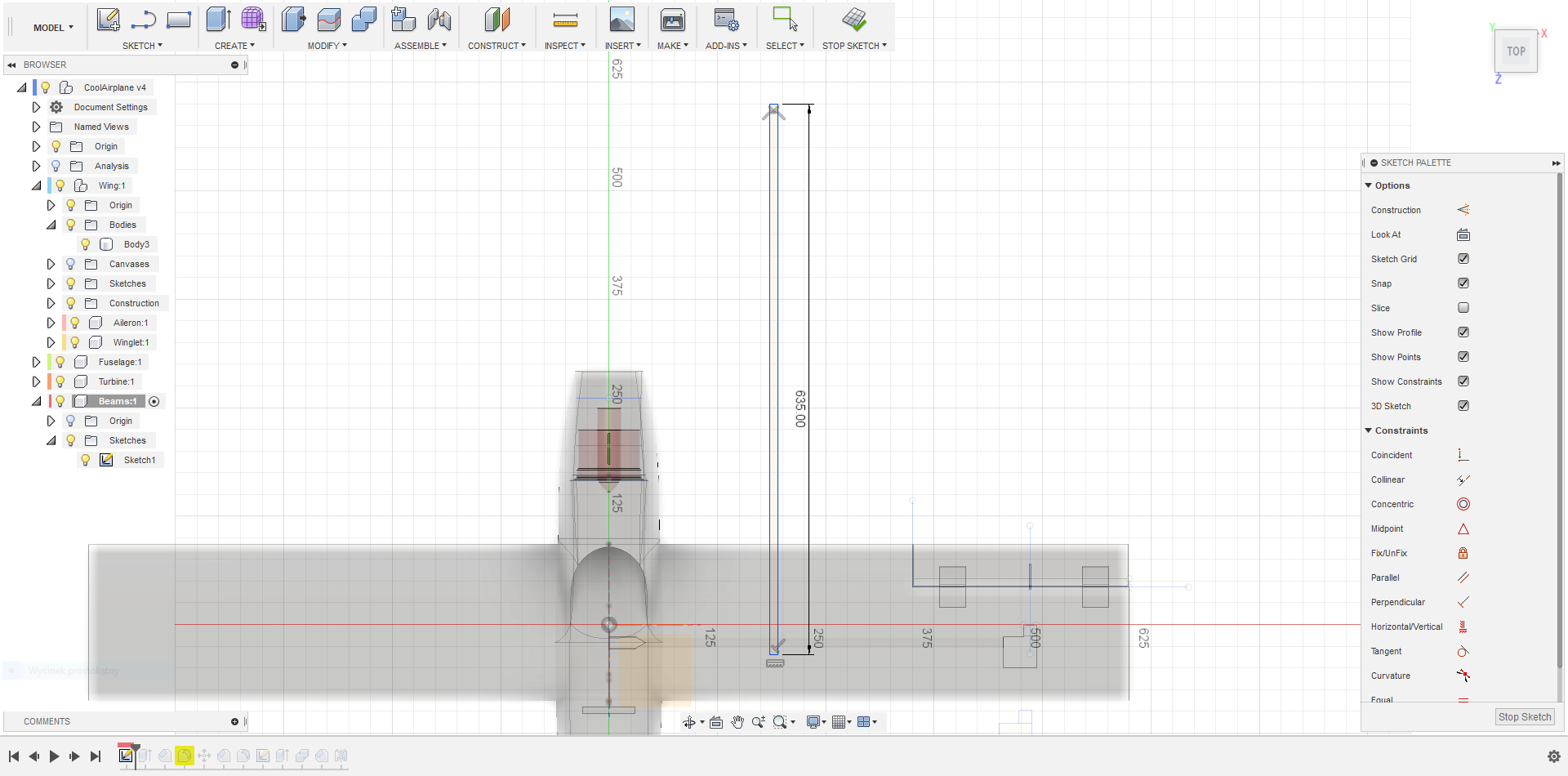
Task: Click the Look At icon in Sketch Palette
Action: pyautogui.click(x=1463, y=234)
